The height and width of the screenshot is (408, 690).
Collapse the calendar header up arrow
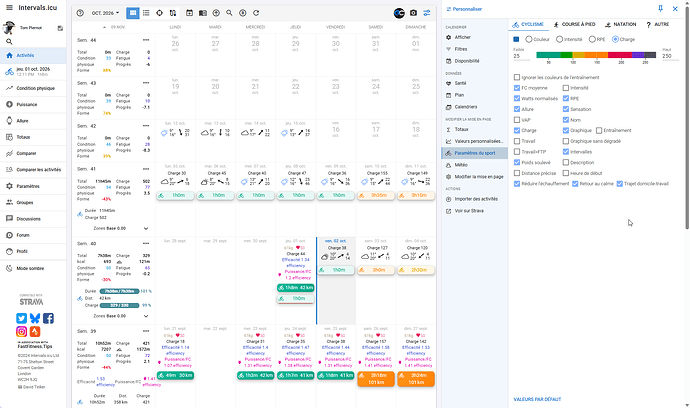click(104, 27)
